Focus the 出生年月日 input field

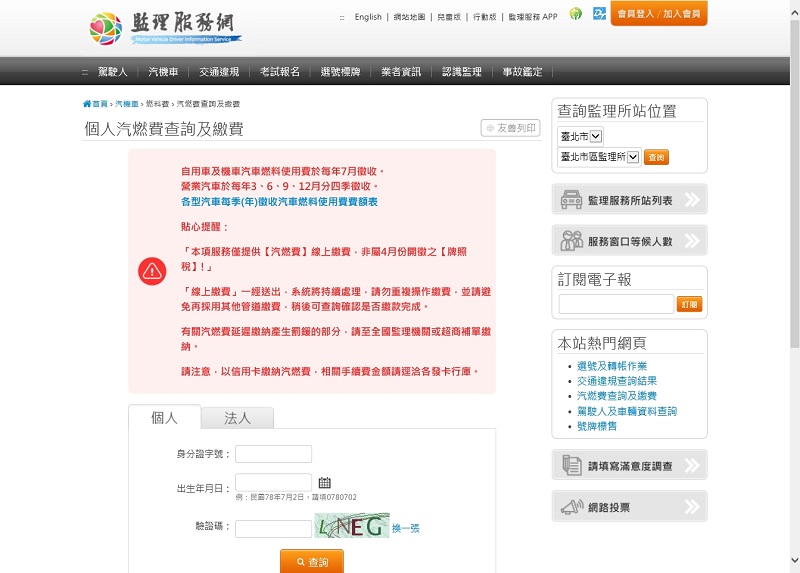(273, 482)
